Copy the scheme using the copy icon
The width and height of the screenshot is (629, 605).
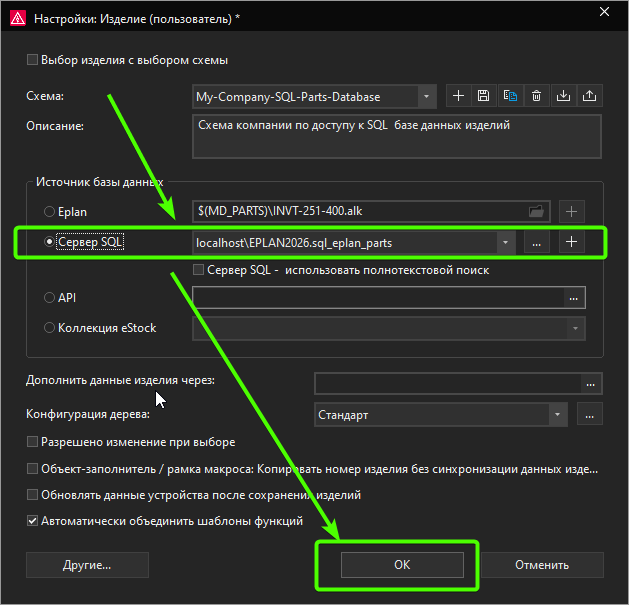click(x=510, y=96)
